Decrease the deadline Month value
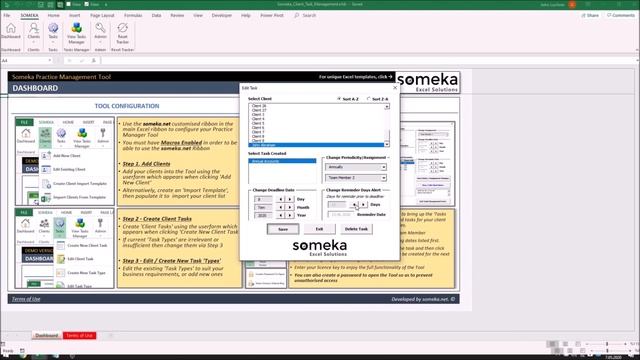 [280, 207]
